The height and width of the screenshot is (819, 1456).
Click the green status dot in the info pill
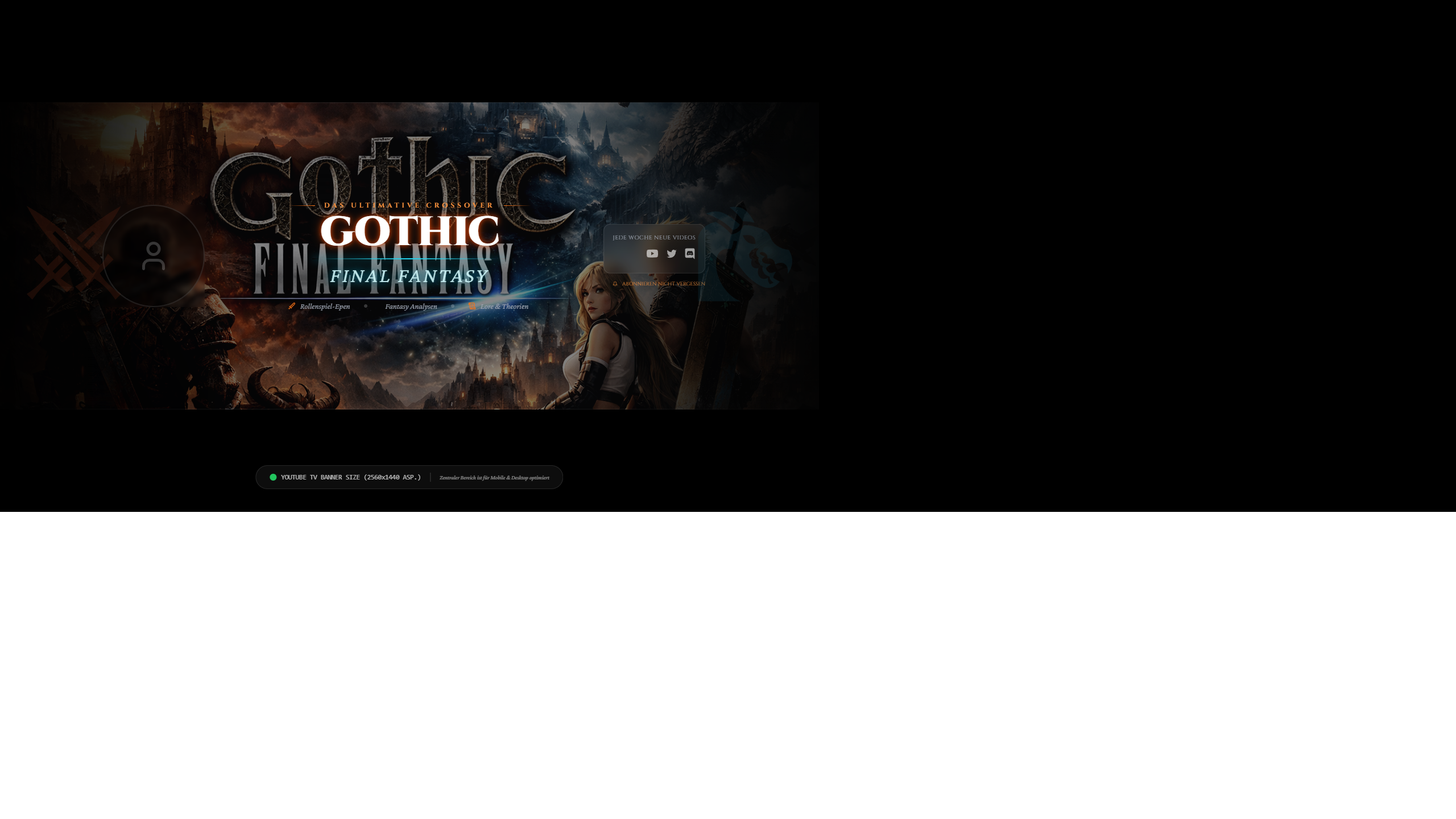(273, 477)
